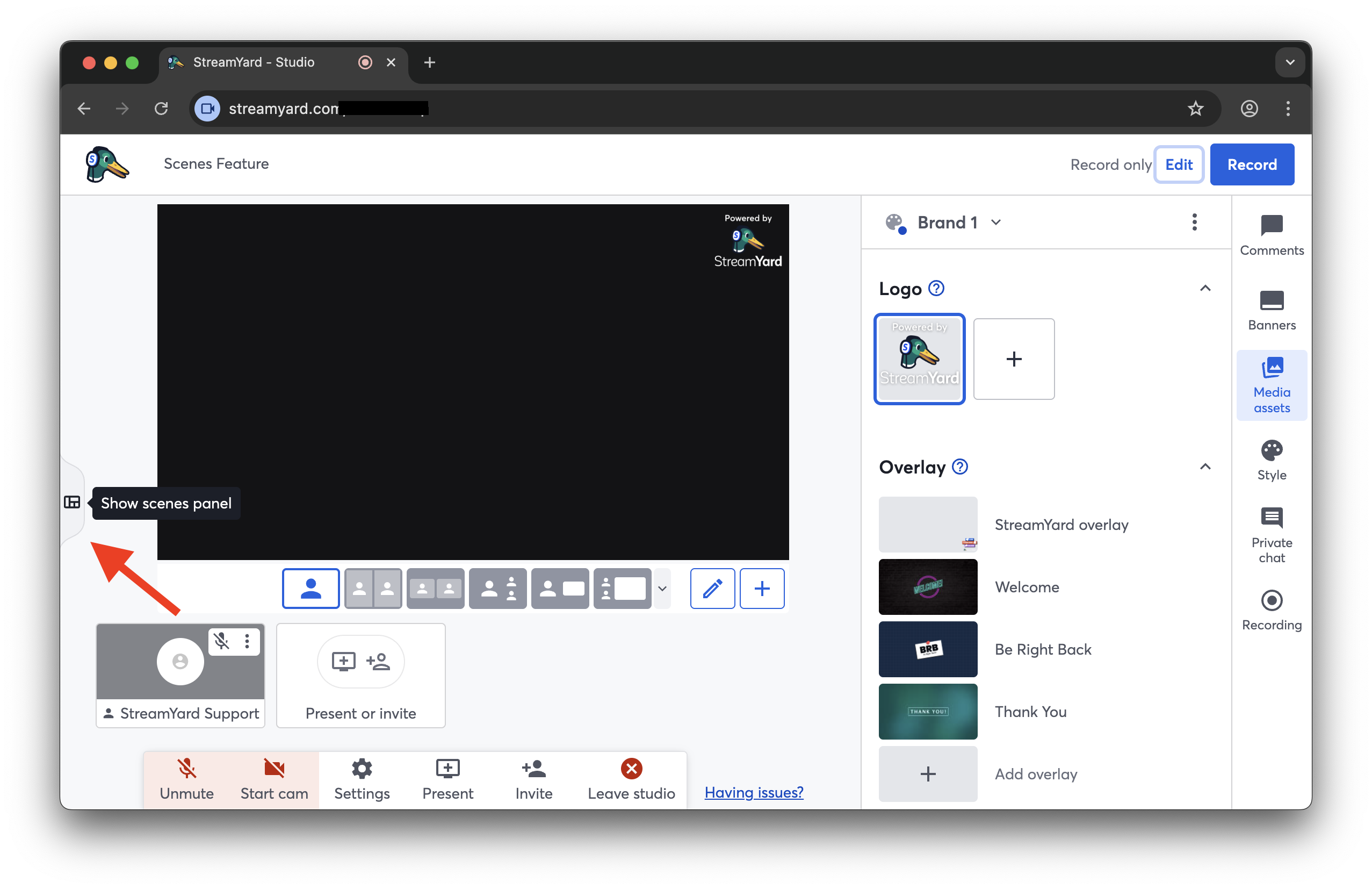Select the StreamYard logo thumbnail
The width and height of the screenshot is (1372, 889).
919,359
